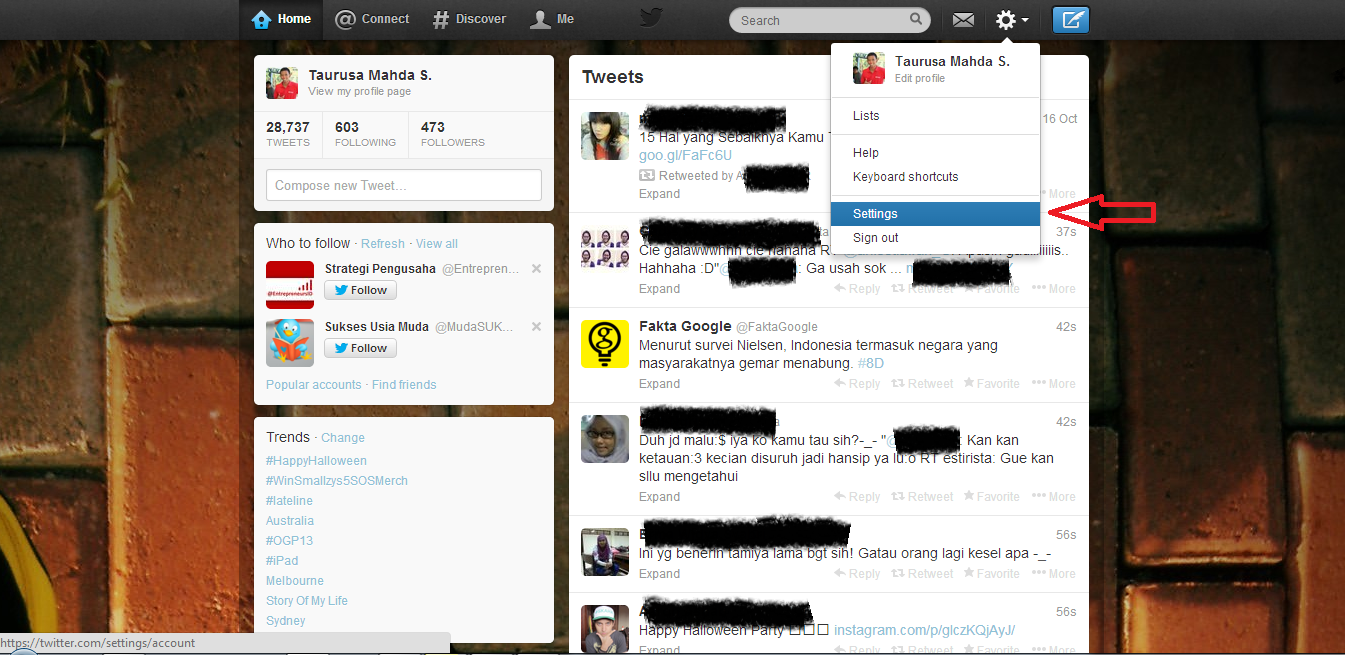Image resolution: width=1345 pixels, height=655 pixels.
Task: Retweet the 'Duh jd malu' tweet
Action: [x=922, y=497]
